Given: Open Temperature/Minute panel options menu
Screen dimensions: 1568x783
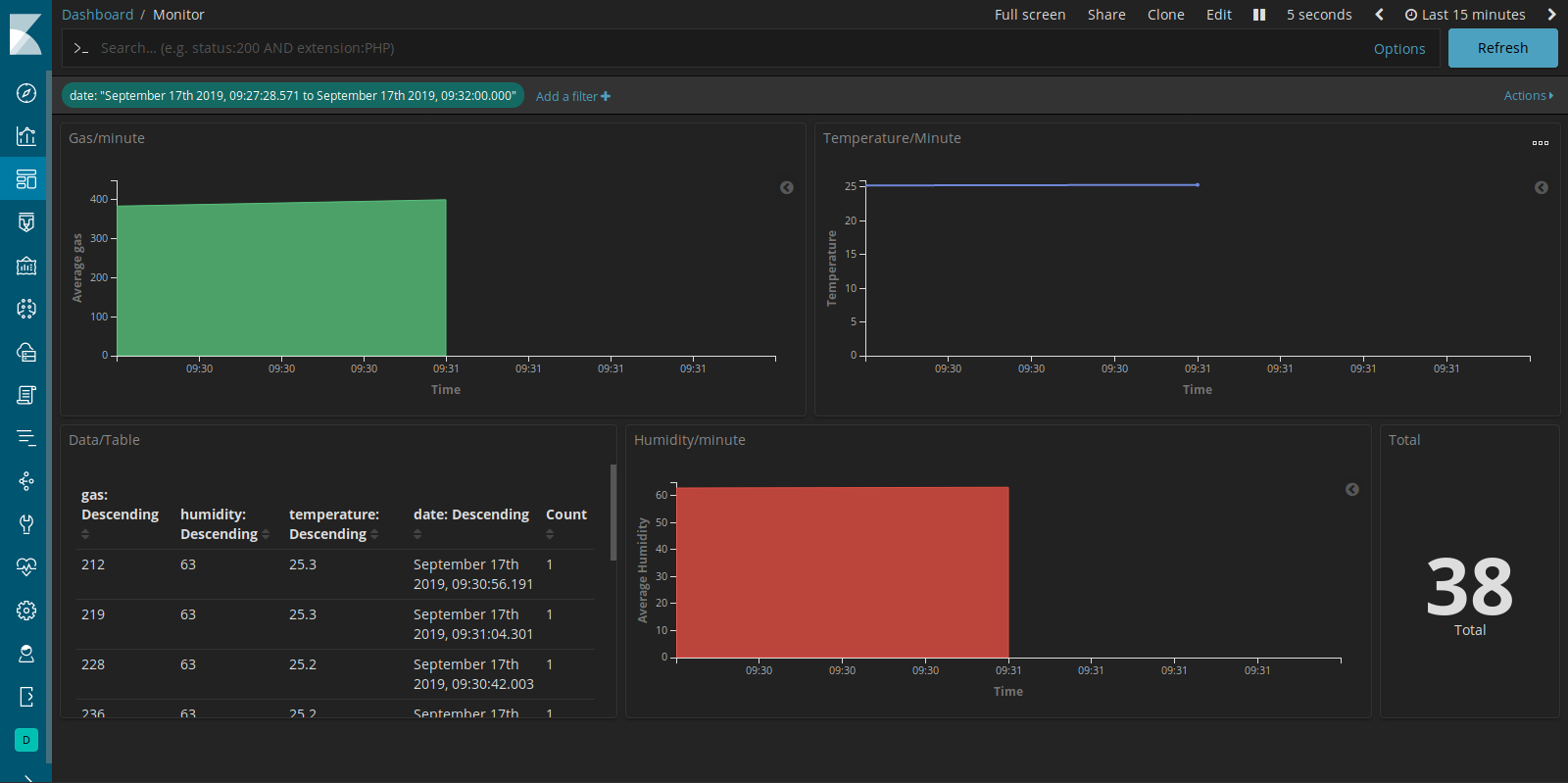Looking at the screenshot, I should (x=1541, y=143).
